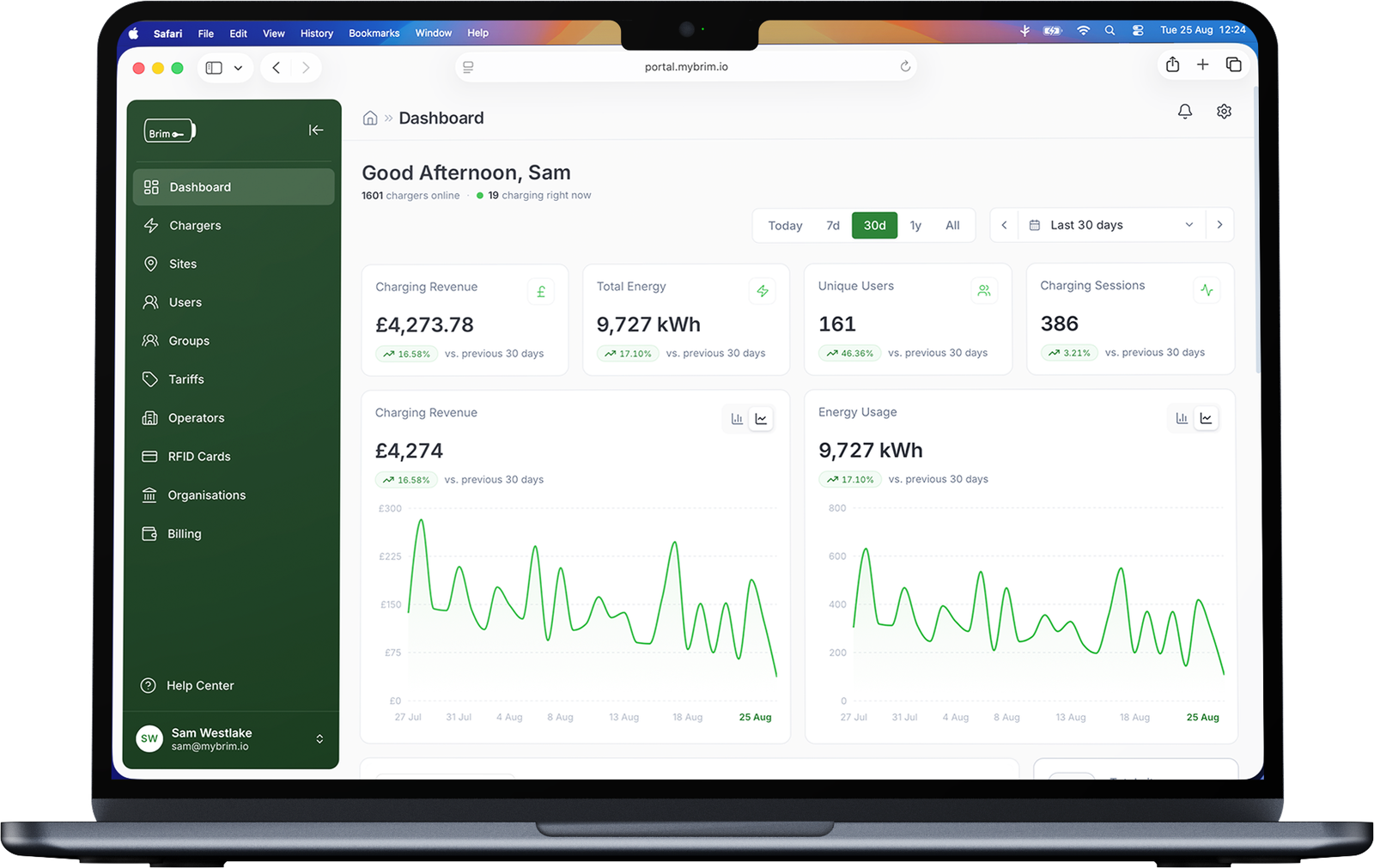This screenshot has width=1374, height=868.
Task: Open settings gear icon in dashboard header
Action: pos(1225,112)
